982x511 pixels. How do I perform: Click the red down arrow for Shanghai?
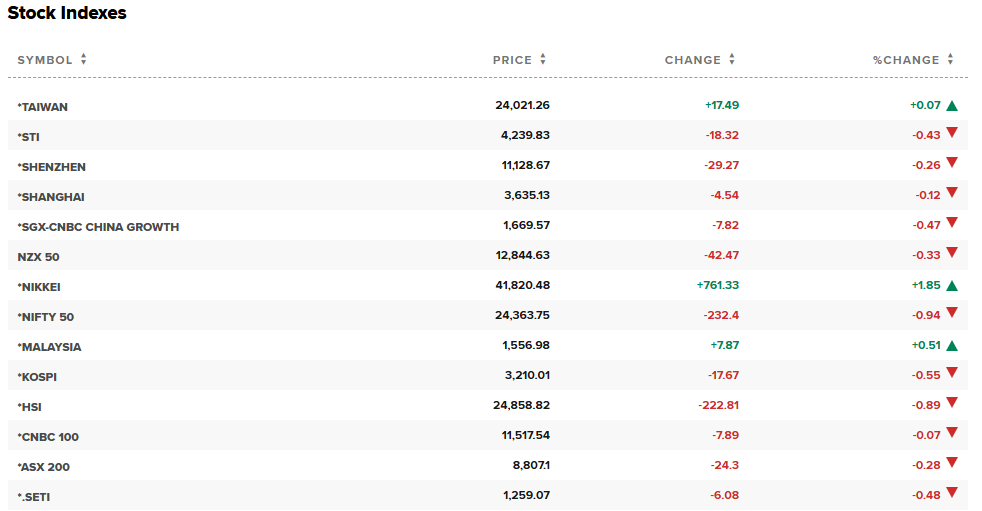point(952,192)
